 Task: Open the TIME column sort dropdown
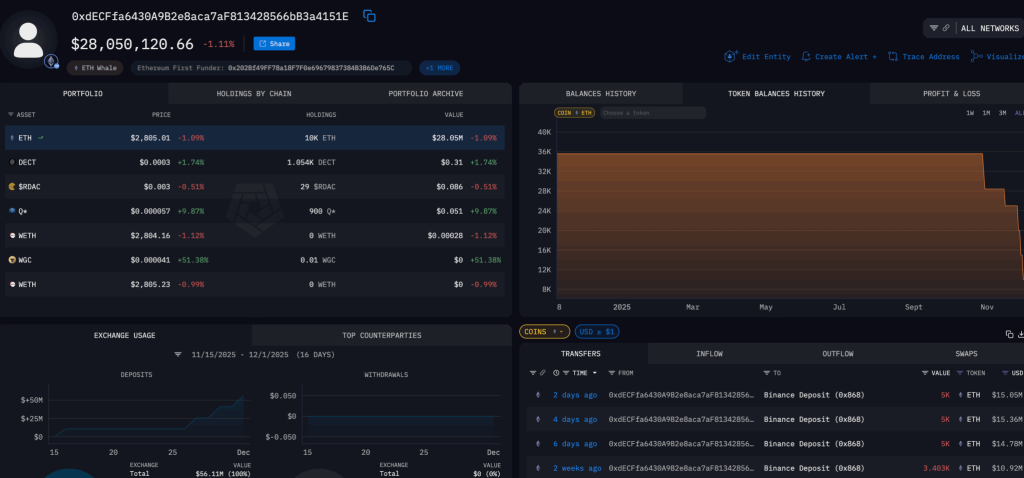coord(594,373)
